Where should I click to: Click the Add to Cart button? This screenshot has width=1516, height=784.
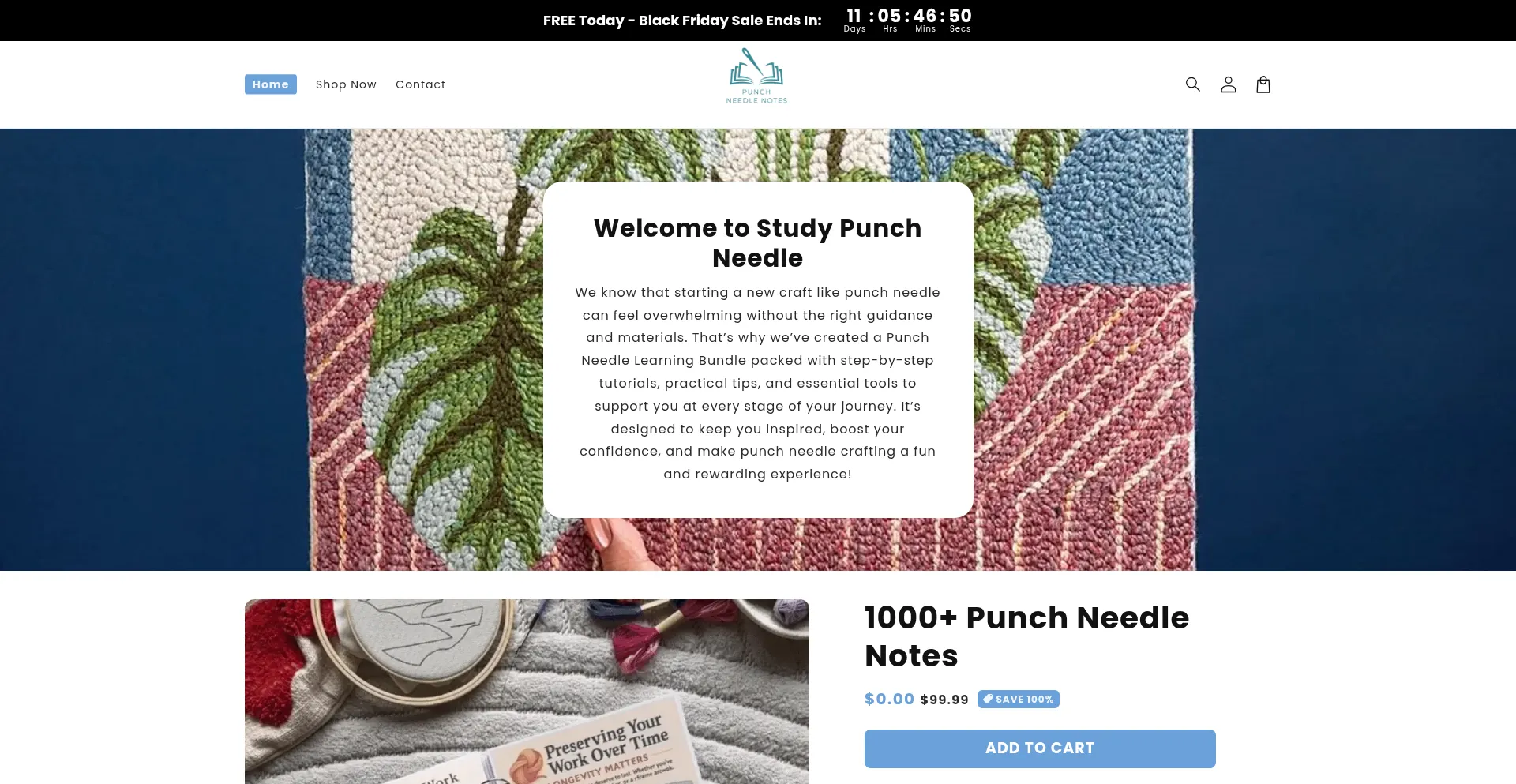click(x=1040, y=748)
